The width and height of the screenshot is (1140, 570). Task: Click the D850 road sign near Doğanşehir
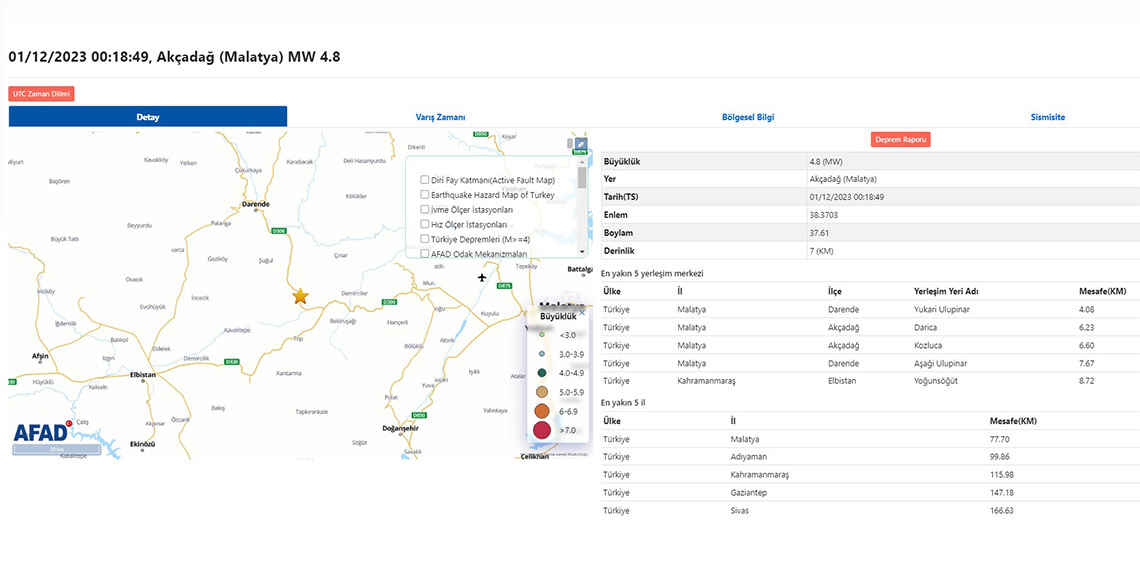pos(419,415)
